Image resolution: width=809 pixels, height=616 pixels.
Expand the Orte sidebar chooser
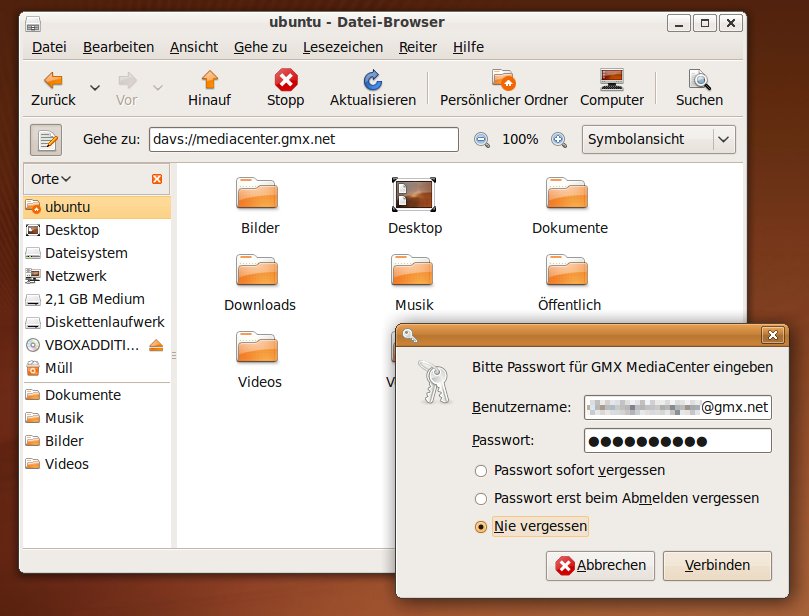(x=51, y=179)
